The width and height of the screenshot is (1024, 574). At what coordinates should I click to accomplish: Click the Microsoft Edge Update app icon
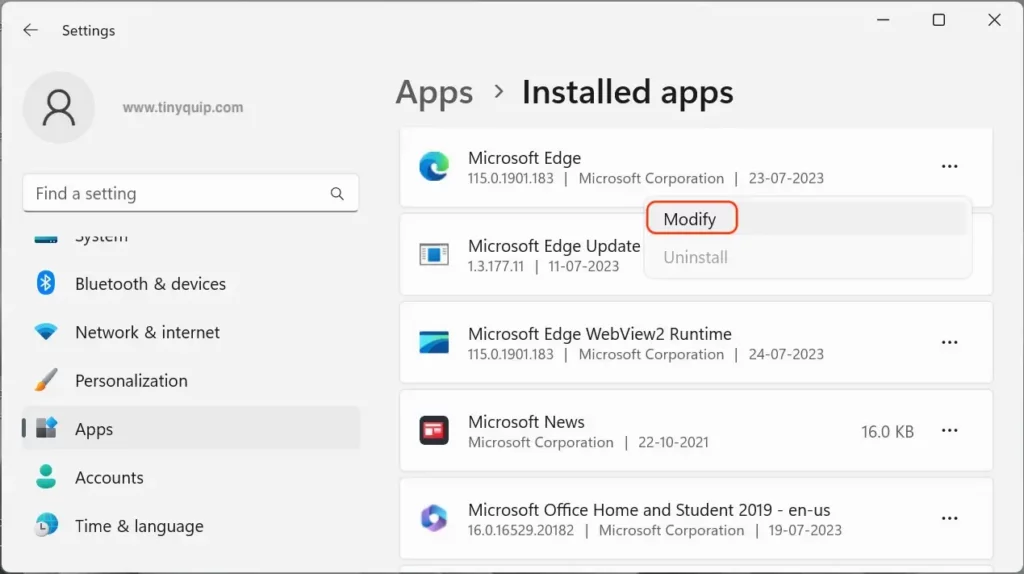(434, 254)
